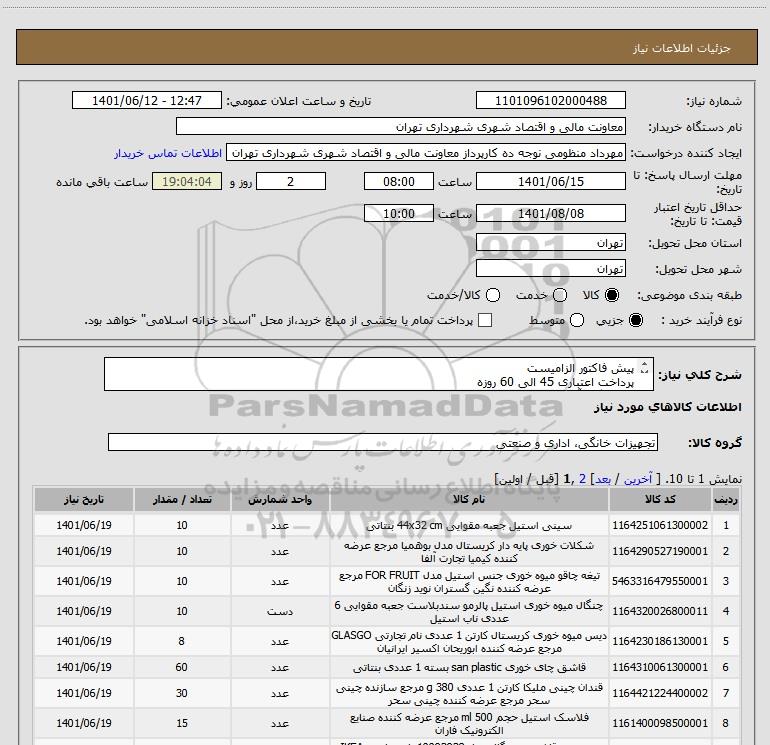
Task: Click the فلاسک استیل 500 ml item name
Action: pos(469,723)
